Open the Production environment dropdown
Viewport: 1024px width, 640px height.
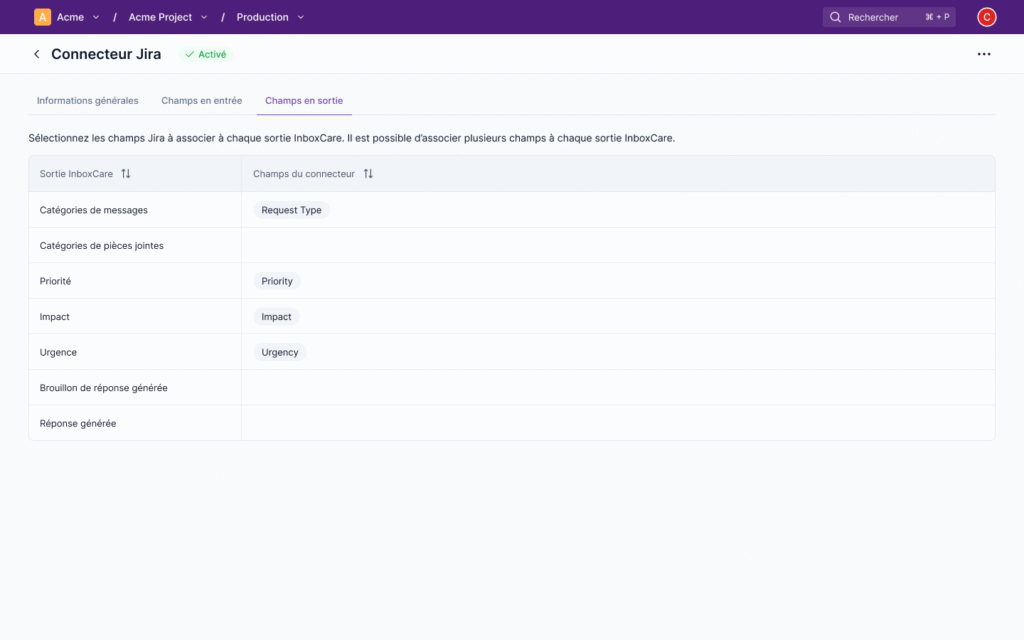click(301, 16)
